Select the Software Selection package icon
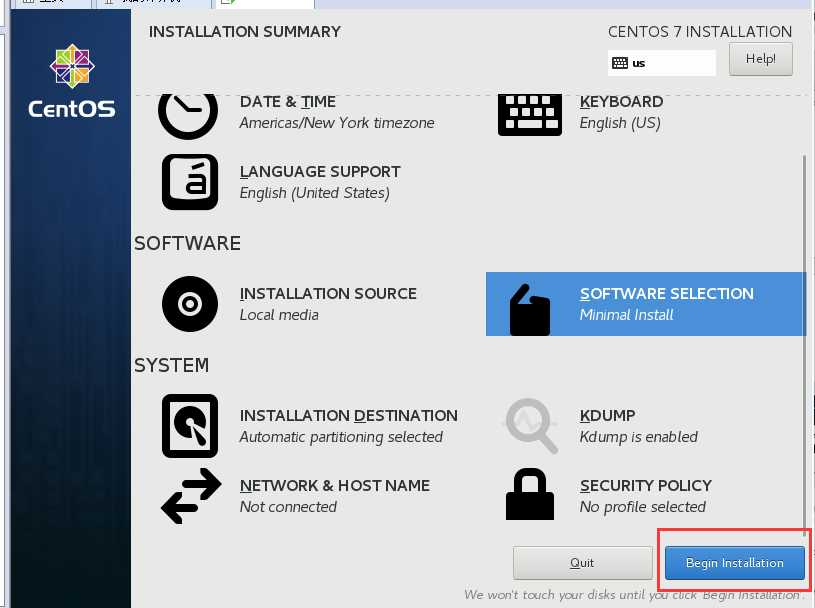The height and width of the screenshot is (608, 815). (530, 310)
